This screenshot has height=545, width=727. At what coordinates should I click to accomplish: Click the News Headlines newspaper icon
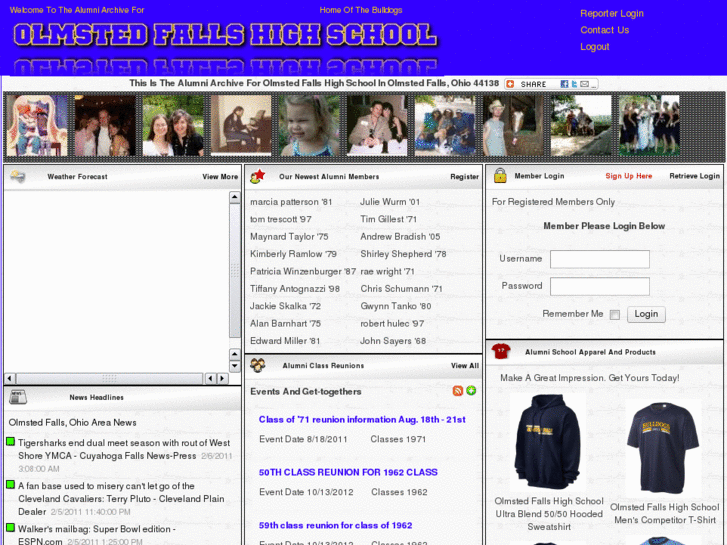pyautogui.click(x=18, y=397)
